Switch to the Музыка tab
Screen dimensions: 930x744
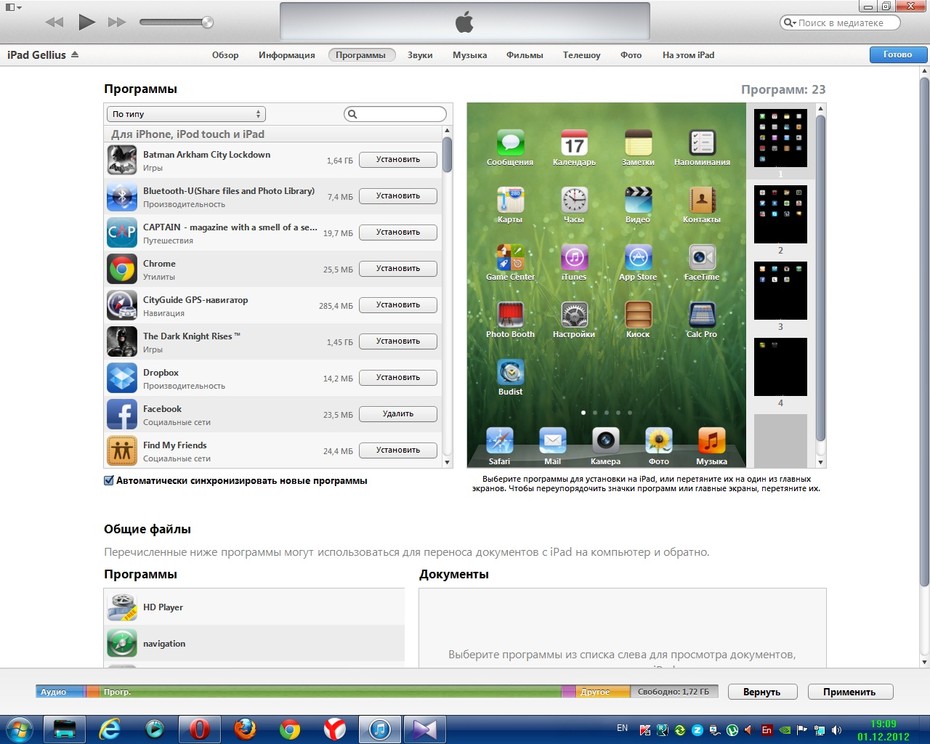pos(470,55)
